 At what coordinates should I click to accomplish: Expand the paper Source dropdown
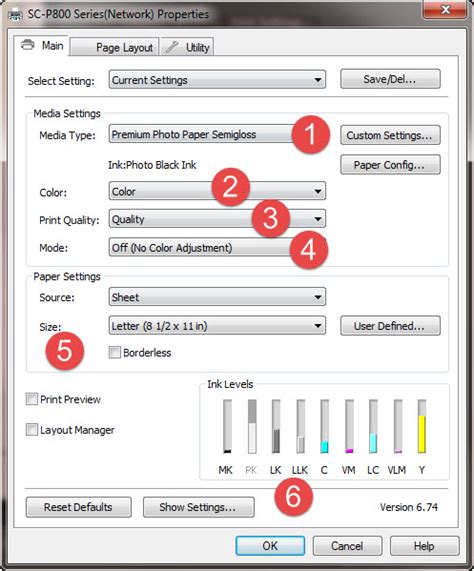click(217, 297)
